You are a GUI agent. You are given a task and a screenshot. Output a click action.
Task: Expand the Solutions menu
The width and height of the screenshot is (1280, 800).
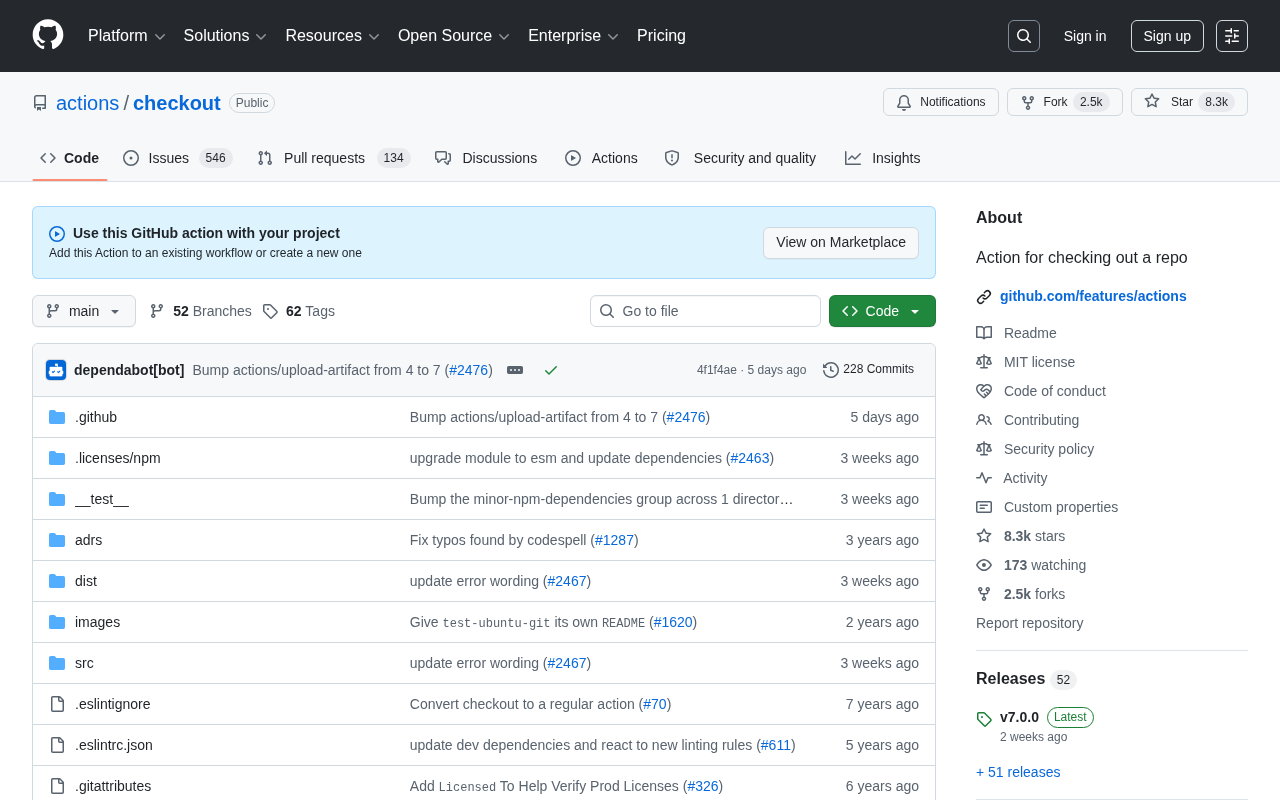point(225,36)
